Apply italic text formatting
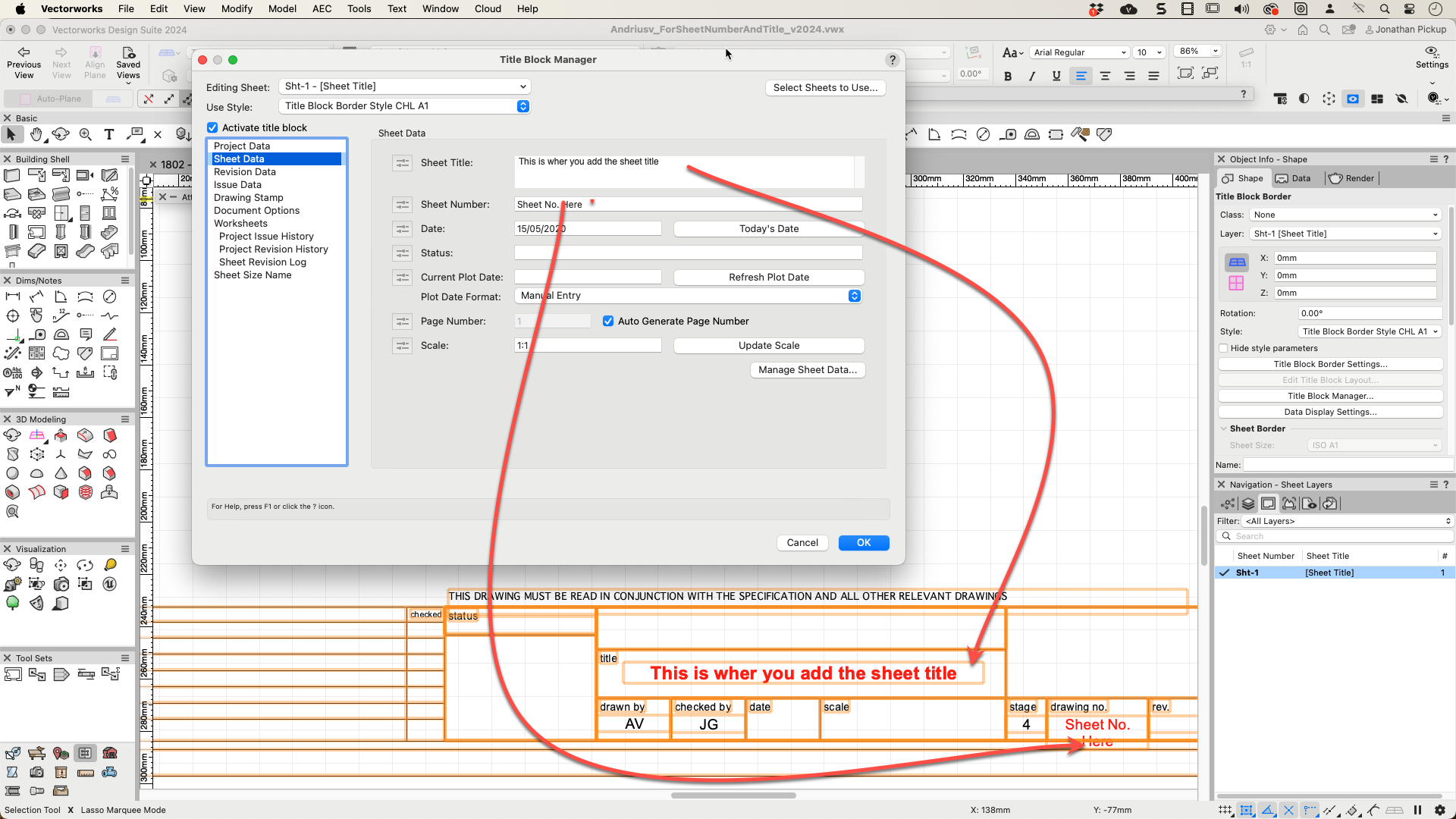This screenshot has height=819, width=1456. click(1032, 76)
